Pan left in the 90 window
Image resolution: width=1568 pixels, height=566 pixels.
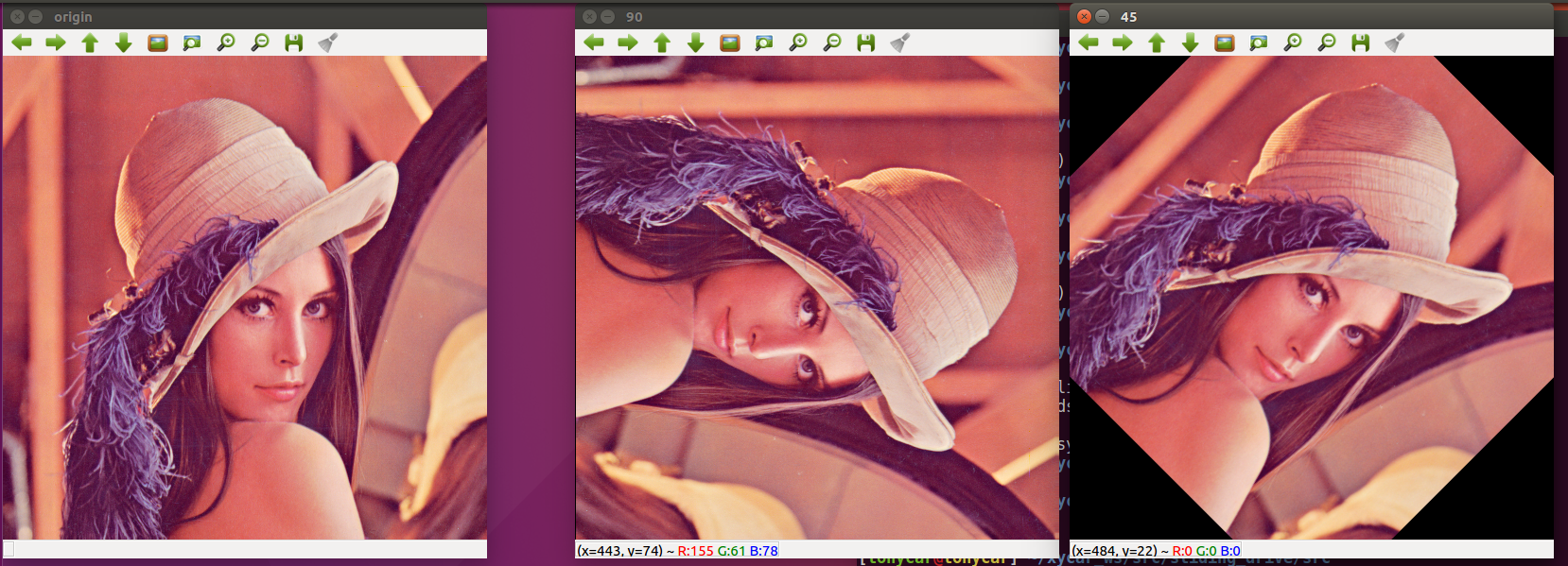[x=594, y=43]
